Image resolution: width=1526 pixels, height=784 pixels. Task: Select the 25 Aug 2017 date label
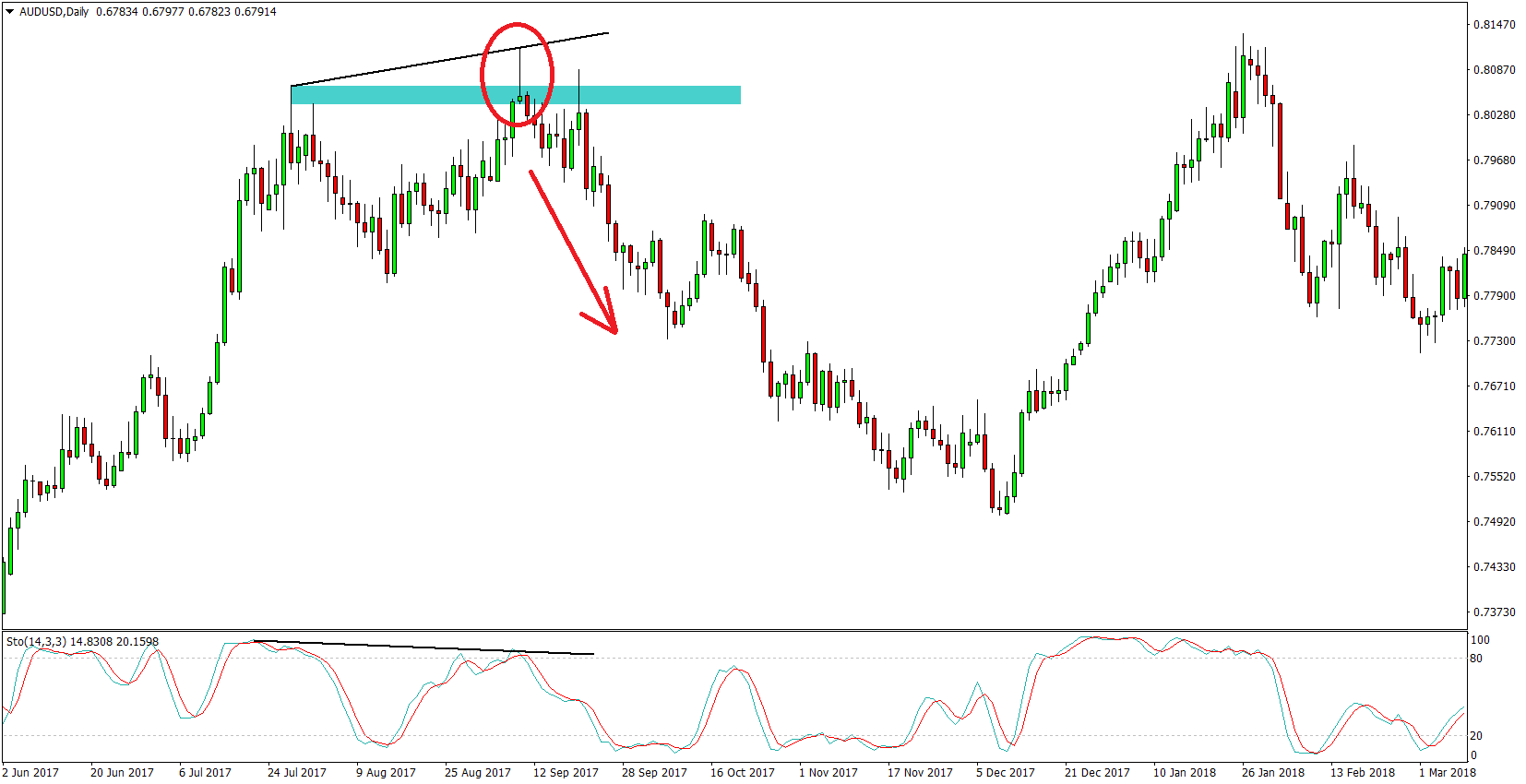478,773
